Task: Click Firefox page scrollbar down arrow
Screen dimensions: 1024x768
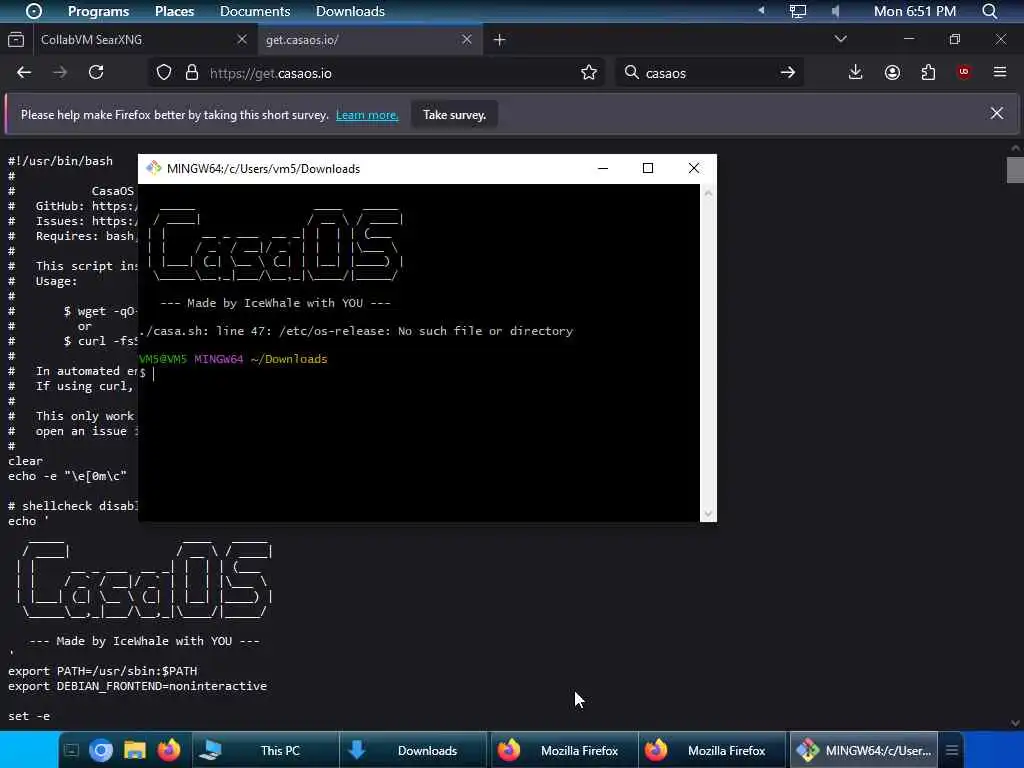Action: tap(1015, 723)
